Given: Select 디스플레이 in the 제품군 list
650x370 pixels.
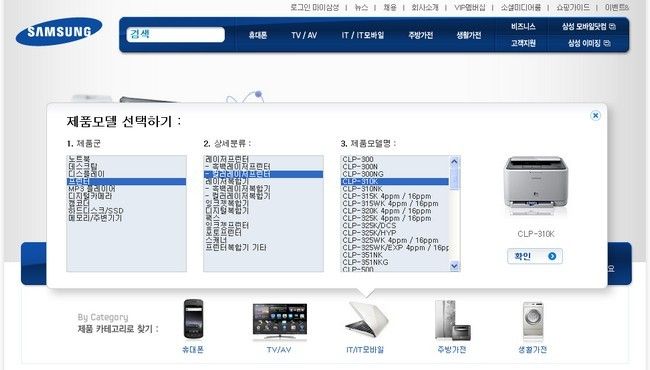Looking at the screenshot, I should 126,174.
